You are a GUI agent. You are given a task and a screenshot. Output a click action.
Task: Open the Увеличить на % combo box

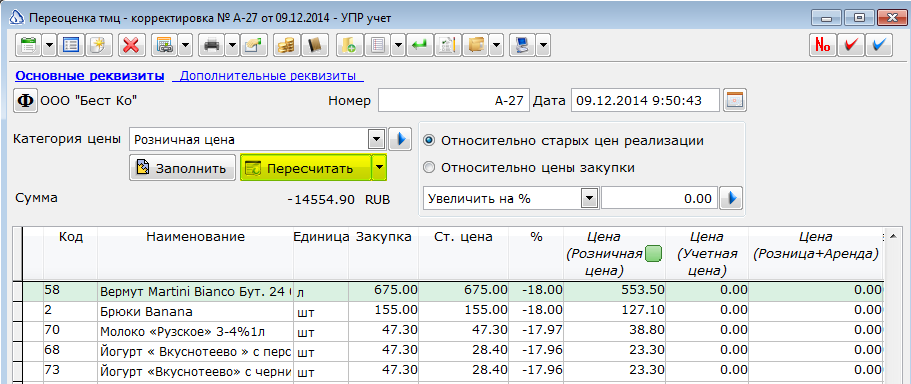point(590,199)
